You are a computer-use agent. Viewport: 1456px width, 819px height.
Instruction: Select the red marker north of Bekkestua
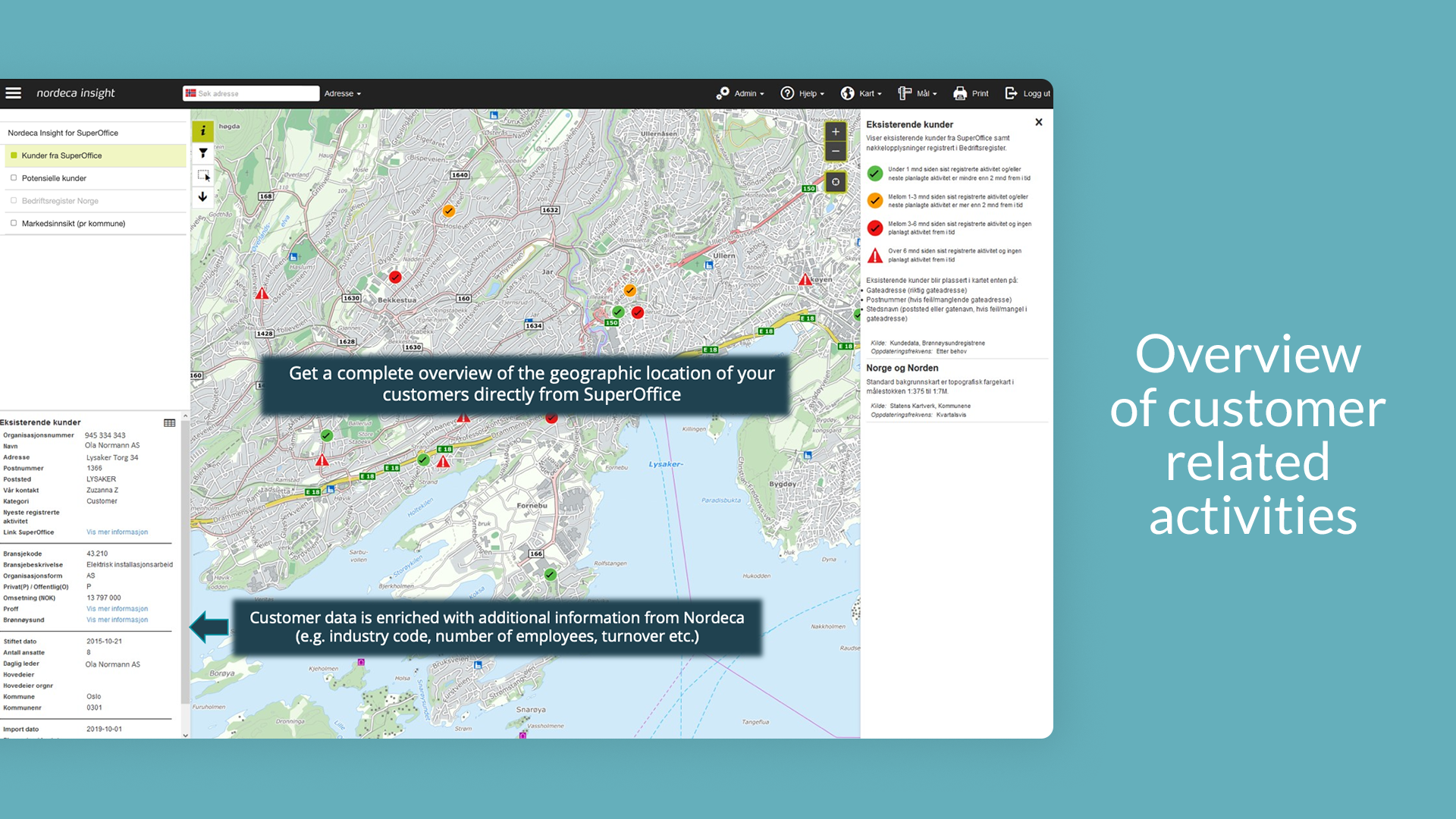pos(395,277)
